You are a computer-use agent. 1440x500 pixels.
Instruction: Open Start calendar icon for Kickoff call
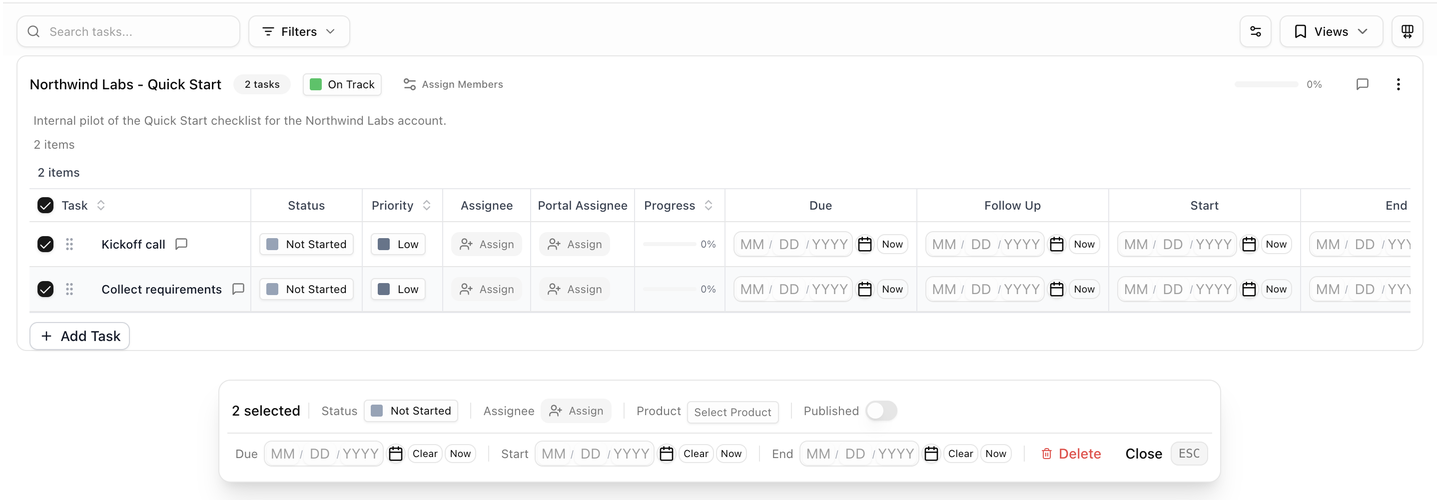[1249, 244]
